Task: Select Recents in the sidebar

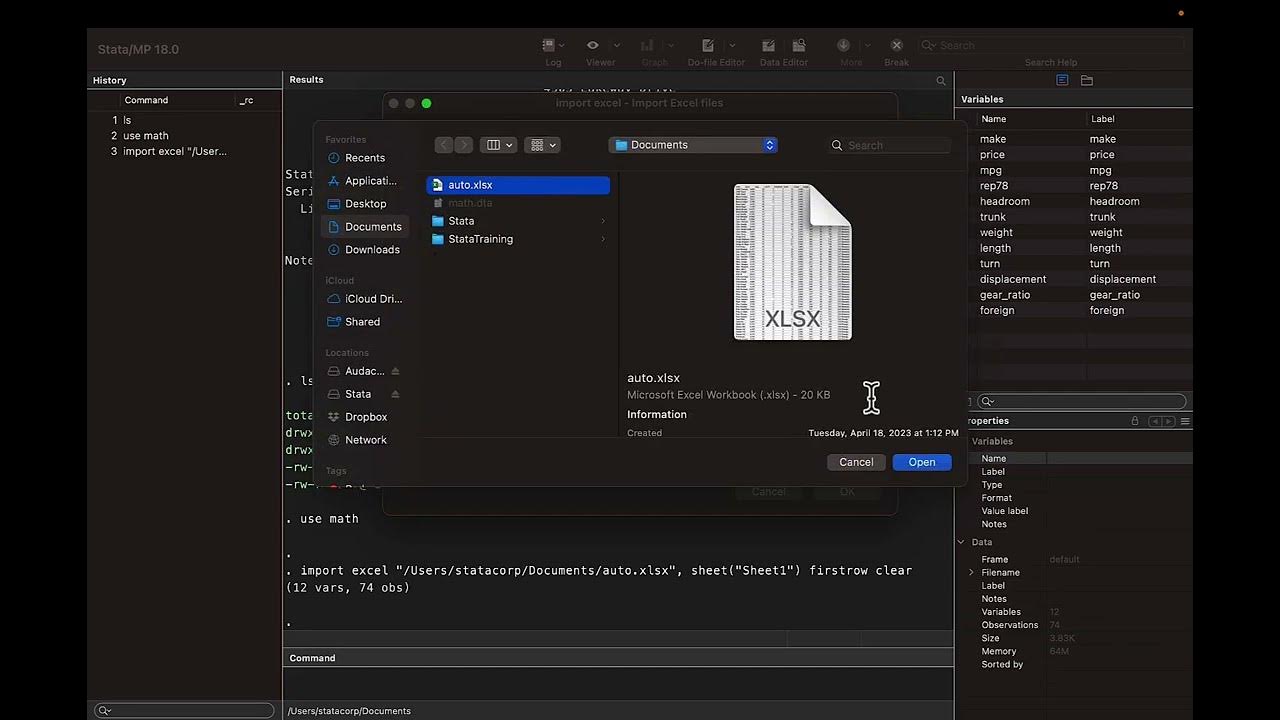Action: click(x=364, y=158)
